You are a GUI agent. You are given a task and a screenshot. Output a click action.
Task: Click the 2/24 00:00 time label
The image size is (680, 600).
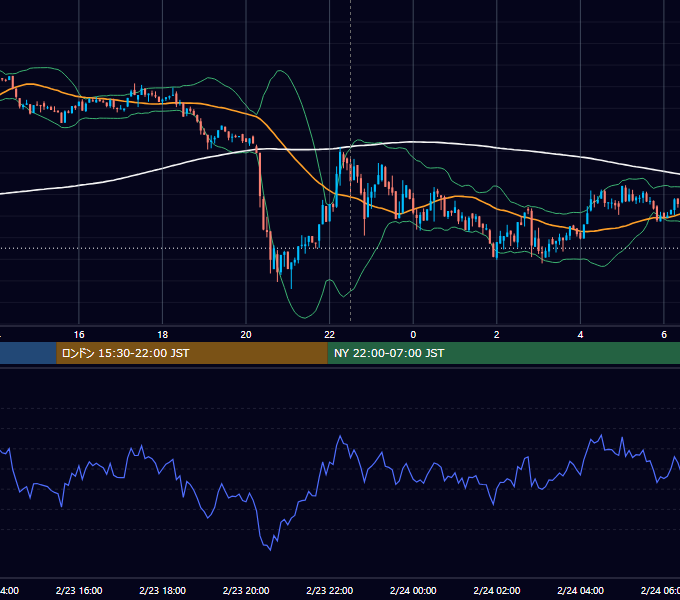413,590
